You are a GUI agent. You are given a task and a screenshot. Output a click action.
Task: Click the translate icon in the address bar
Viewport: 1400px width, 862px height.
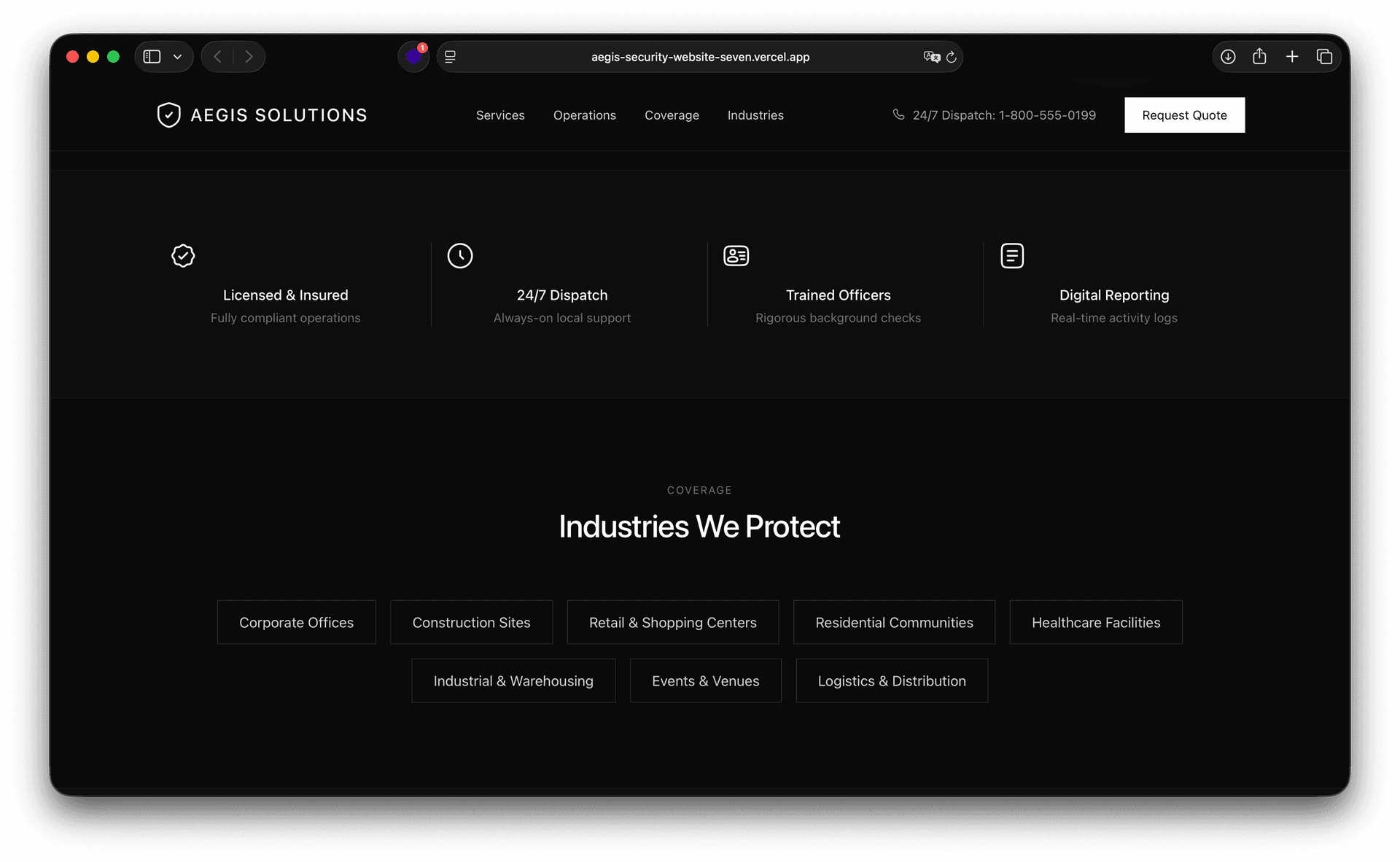[x=932, y=57]
